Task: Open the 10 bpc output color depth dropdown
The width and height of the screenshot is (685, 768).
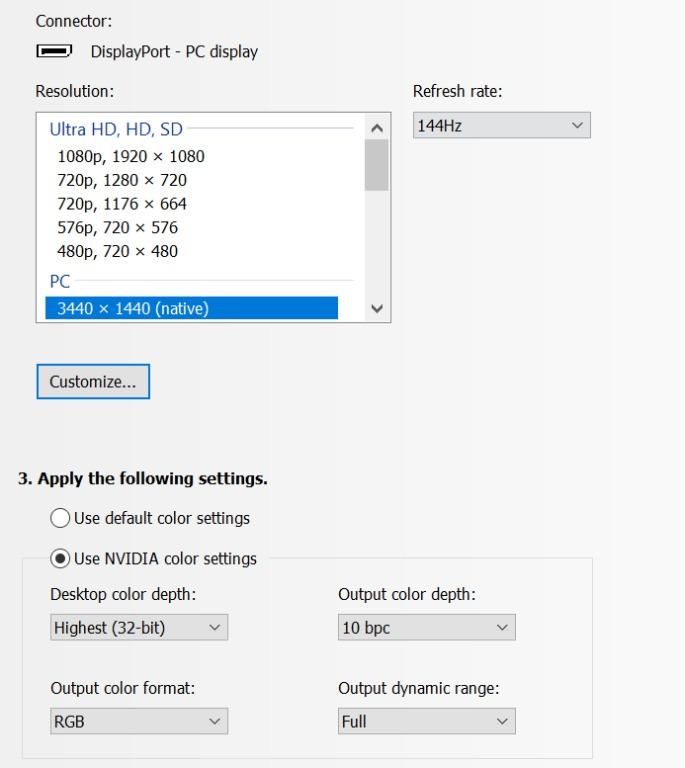Action: coord(426,627)
